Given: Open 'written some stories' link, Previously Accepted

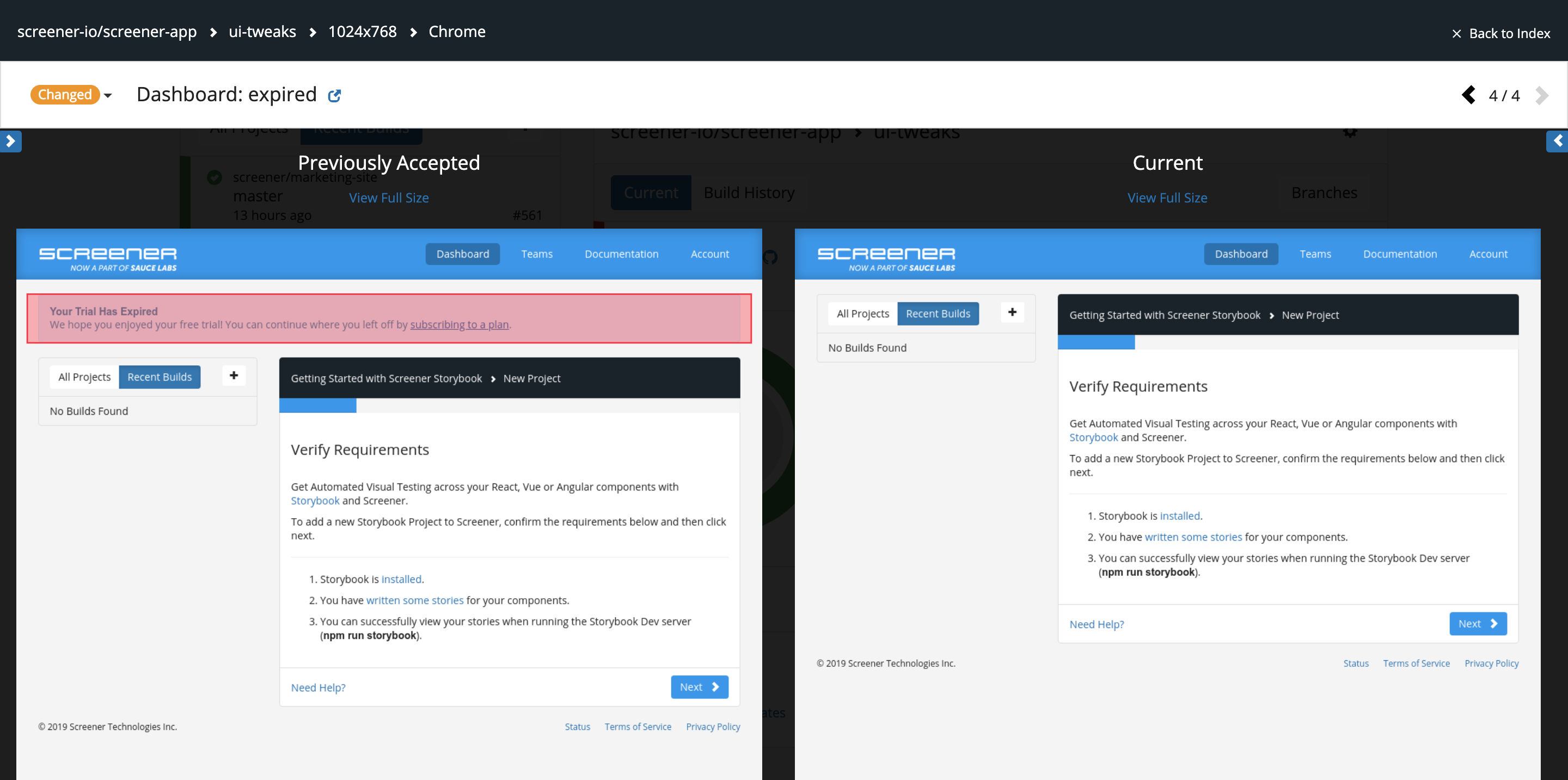Looking at the screenshot, I should pos(414,600).
